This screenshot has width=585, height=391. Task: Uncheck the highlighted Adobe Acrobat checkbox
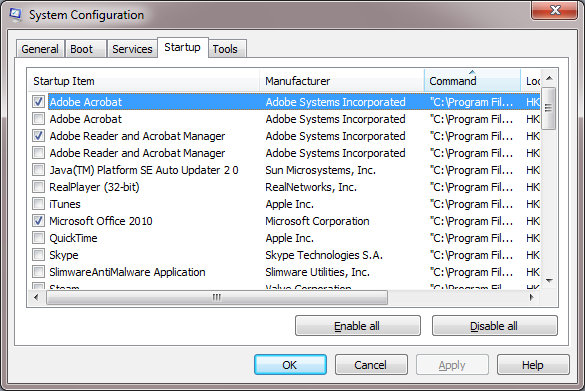(x=38, y=101)
